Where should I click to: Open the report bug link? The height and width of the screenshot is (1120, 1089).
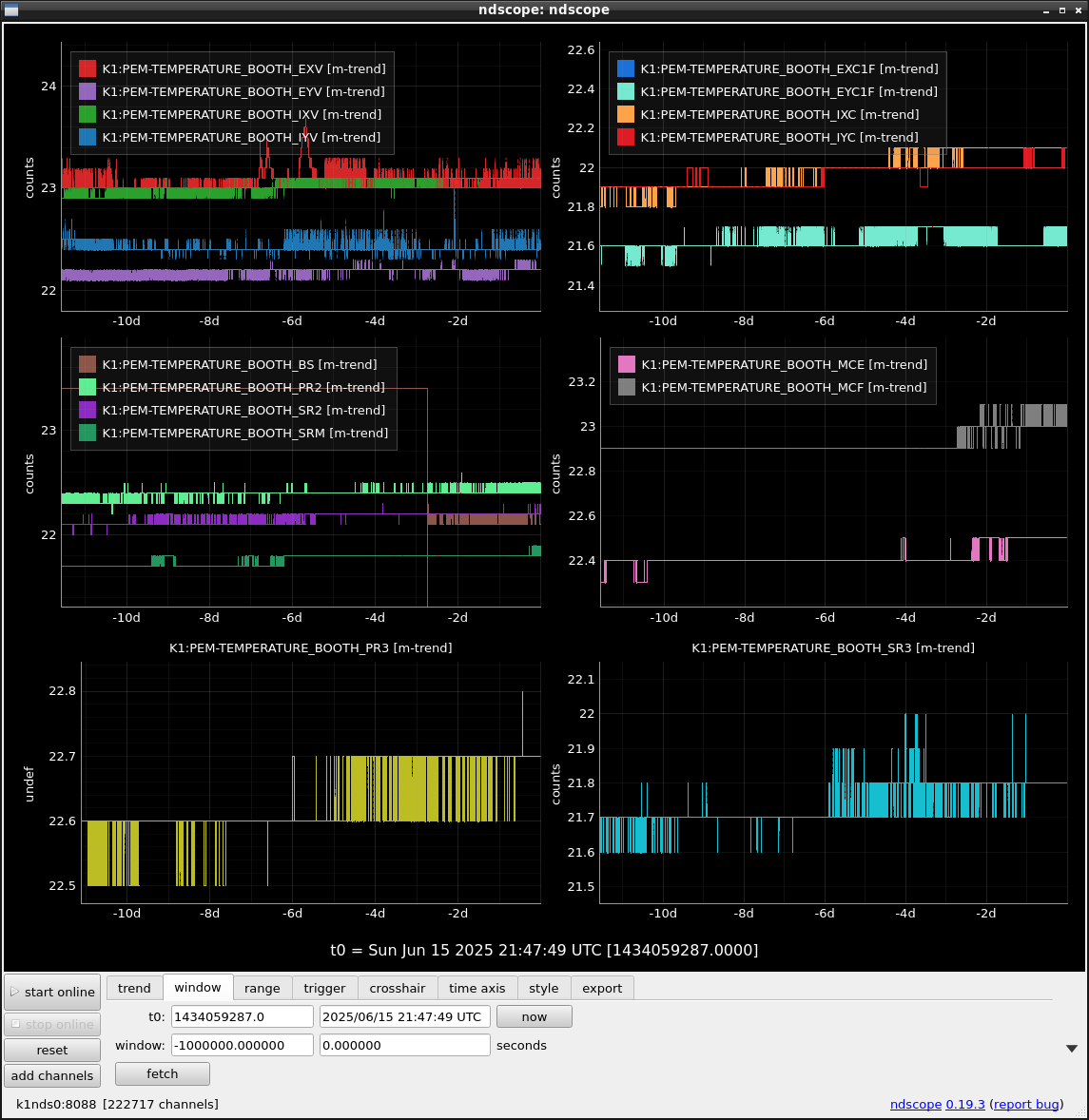click(x=1026, y=1104)
